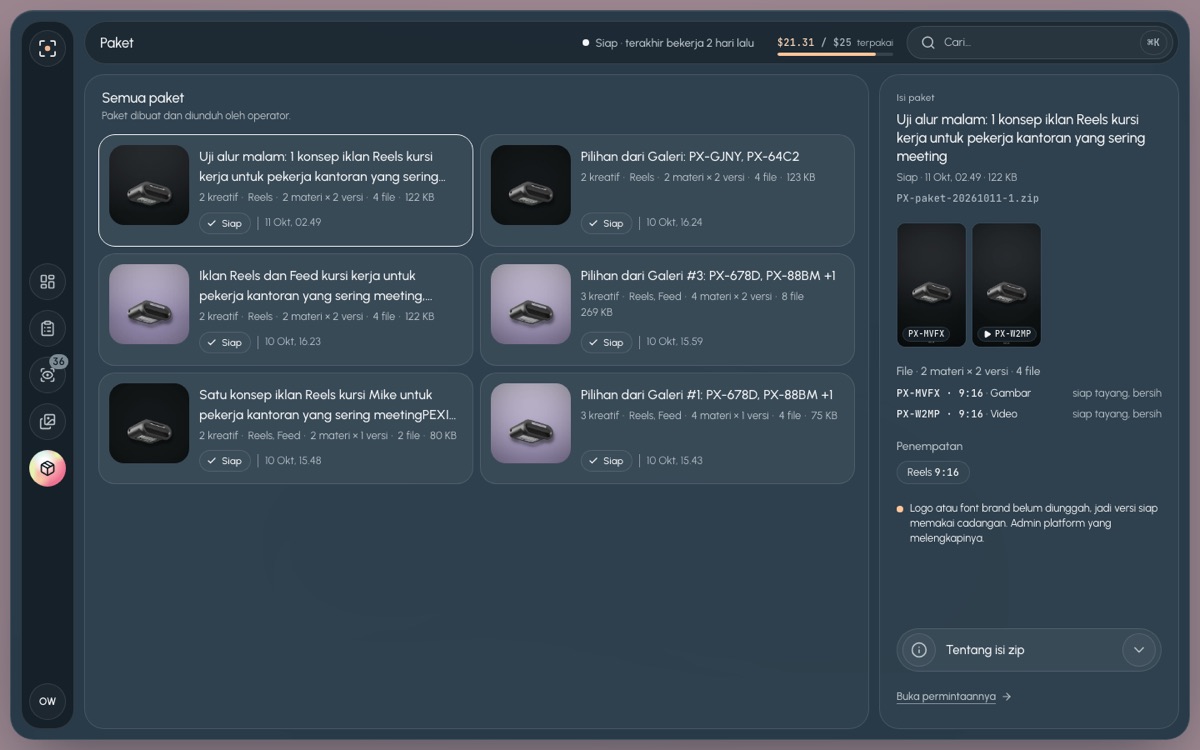Open the PX-MVFX preview thumbnail
Screen dimensions: 1200x750
pos(931,285)
